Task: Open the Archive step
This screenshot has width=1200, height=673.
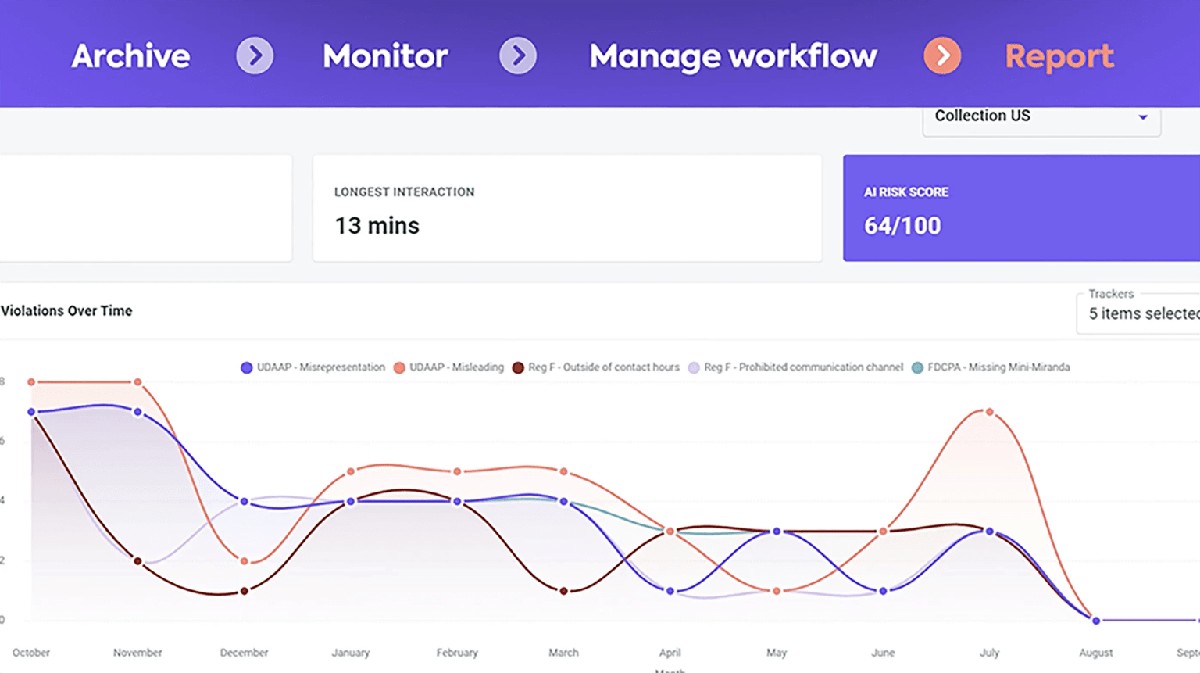Action: (x=131, y=56)
